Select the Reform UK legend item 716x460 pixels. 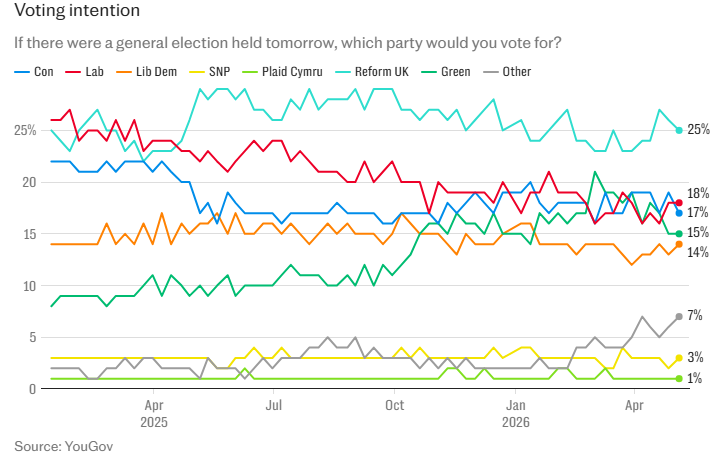pyautogui.click(x=372, y=72)
